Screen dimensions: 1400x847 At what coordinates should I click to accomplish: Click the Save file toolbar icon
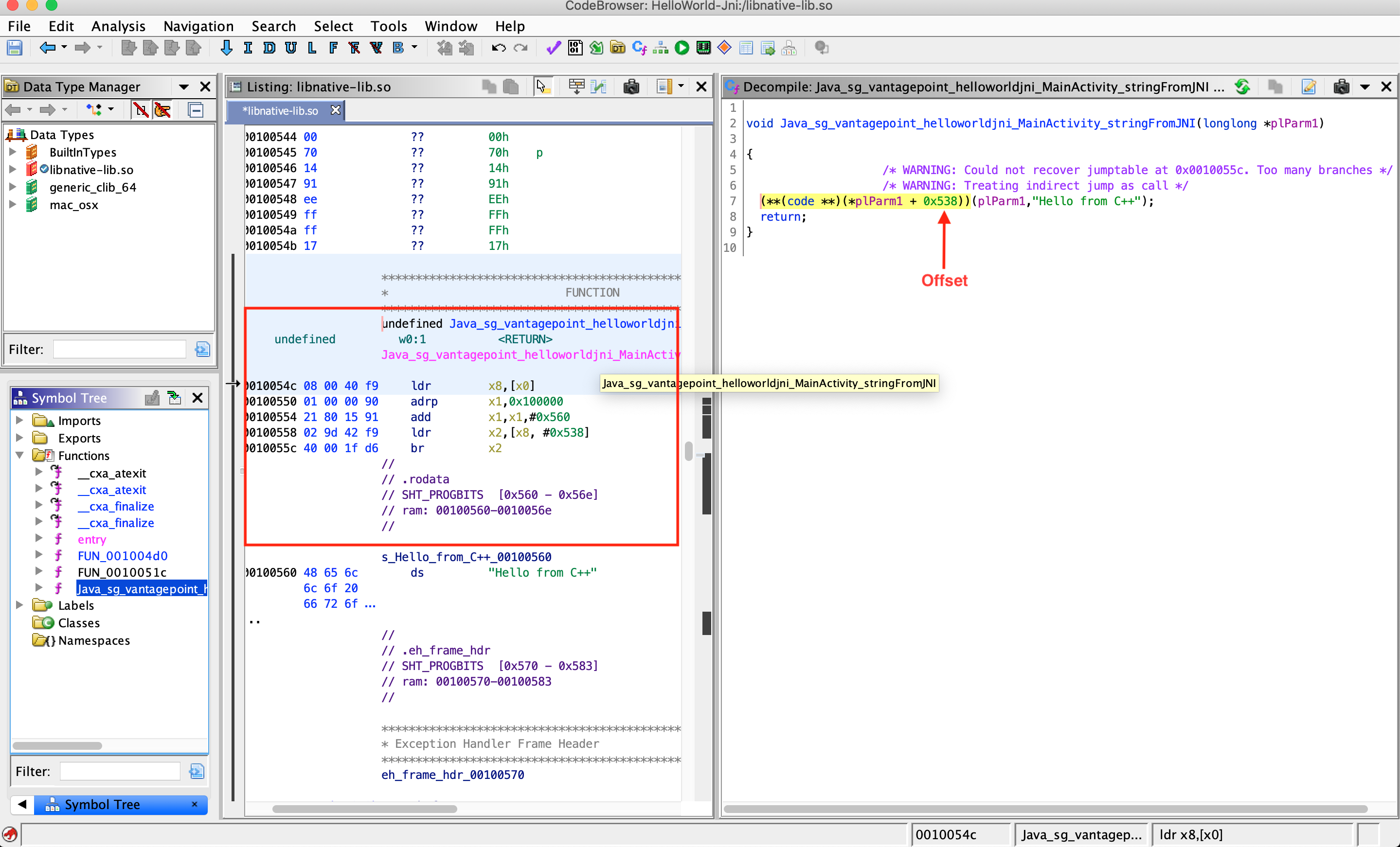click(15, 48)
